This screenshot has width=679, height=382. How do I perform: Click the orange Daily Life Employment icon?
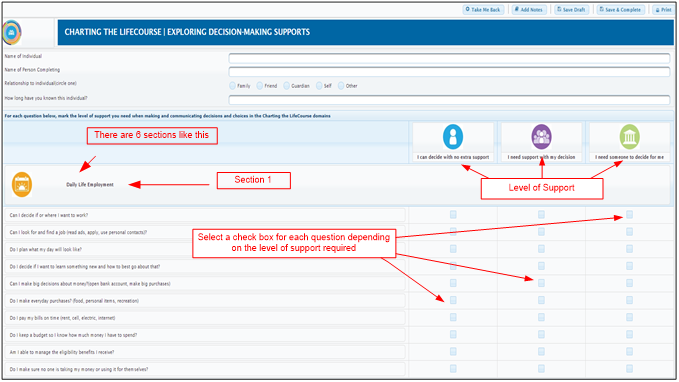[x=22, y=185]
